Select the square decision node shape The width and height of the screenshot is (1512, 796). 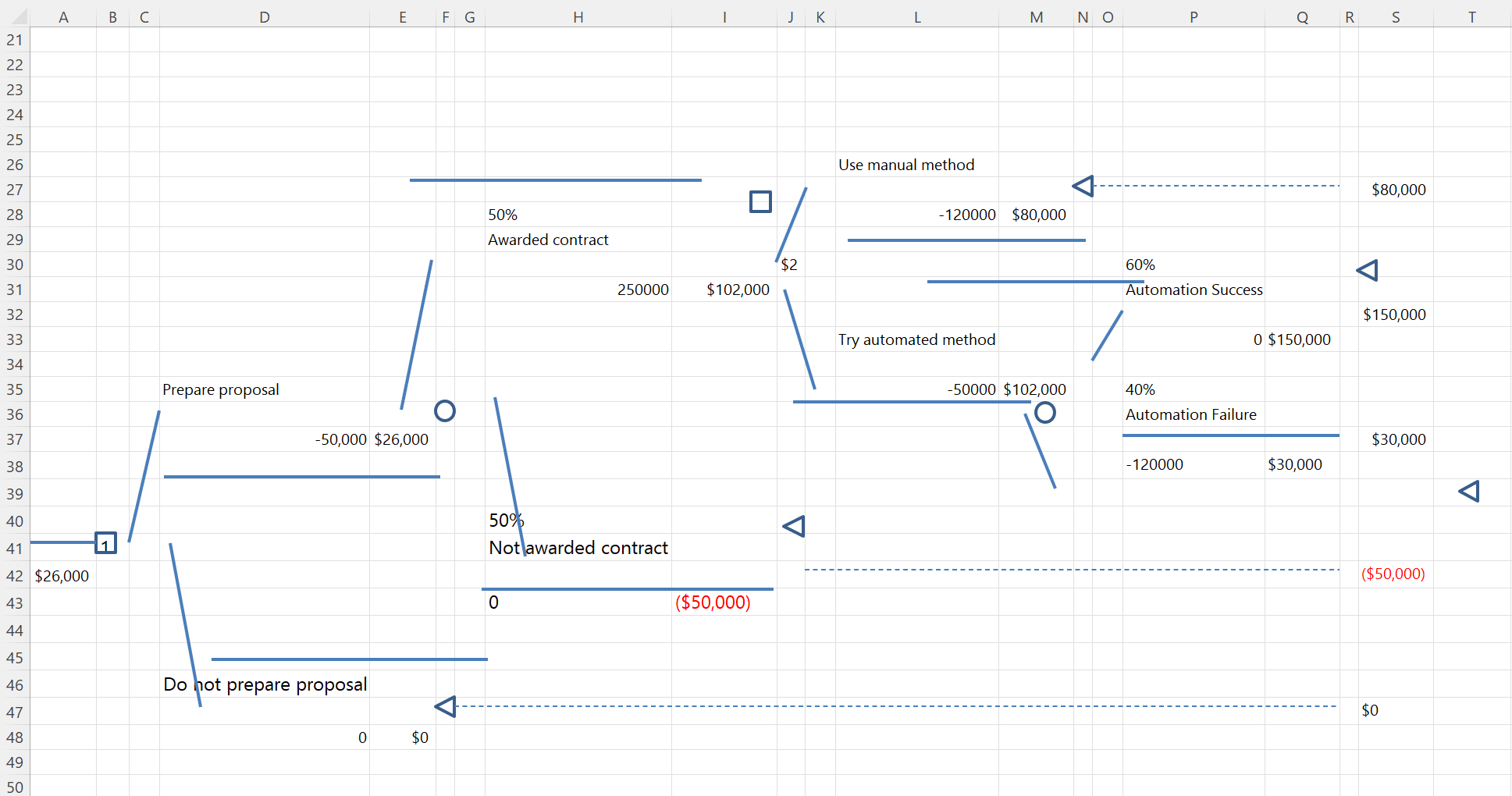[x=760, y=201]
